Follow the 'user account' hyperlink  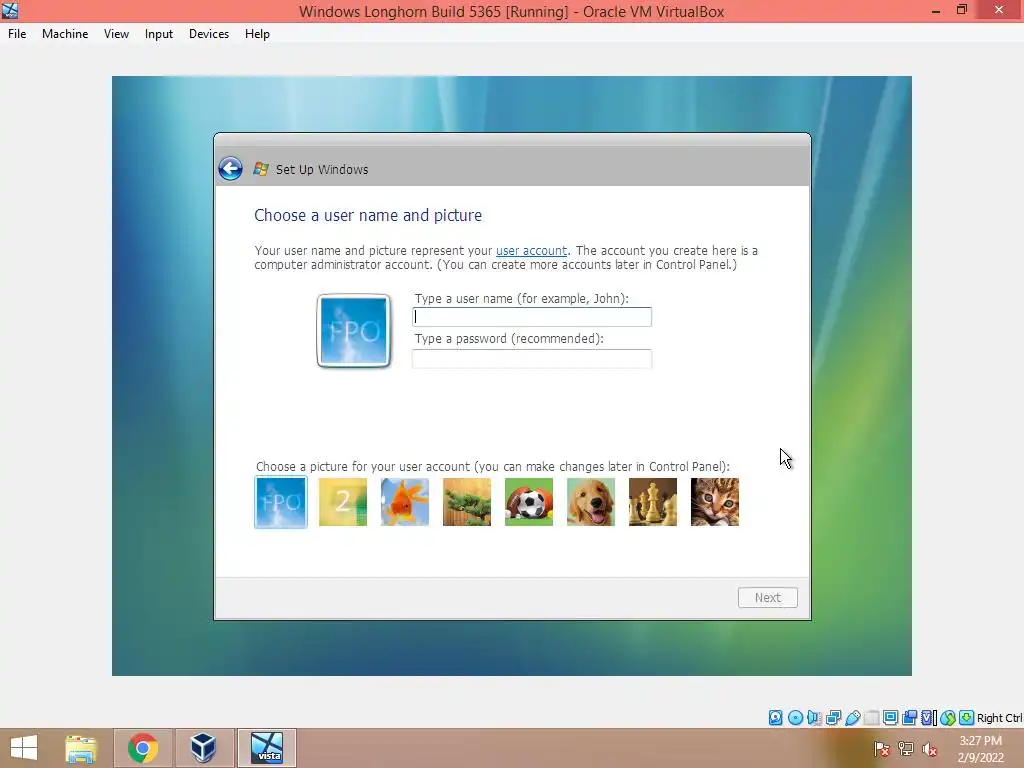tap(532, 251)
